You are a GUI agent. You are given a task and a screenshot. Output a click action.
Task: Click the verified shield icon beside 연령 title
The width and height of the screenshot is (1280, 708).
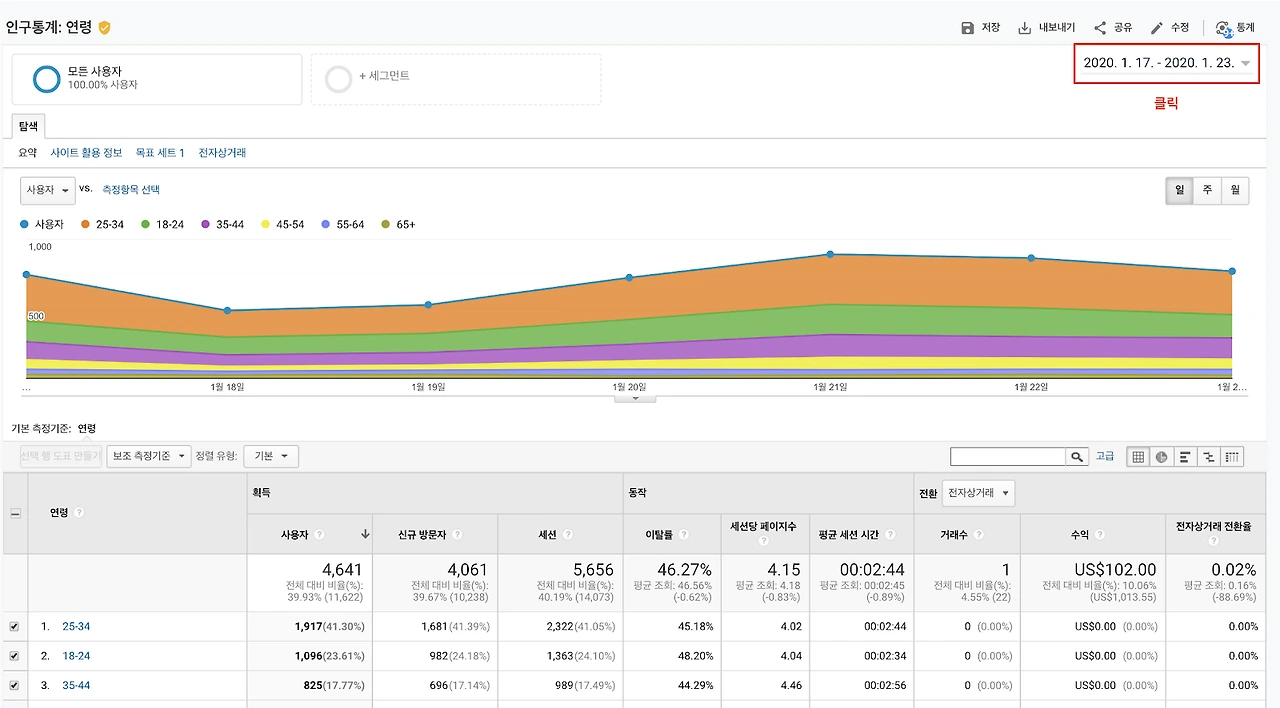point(104,28)
